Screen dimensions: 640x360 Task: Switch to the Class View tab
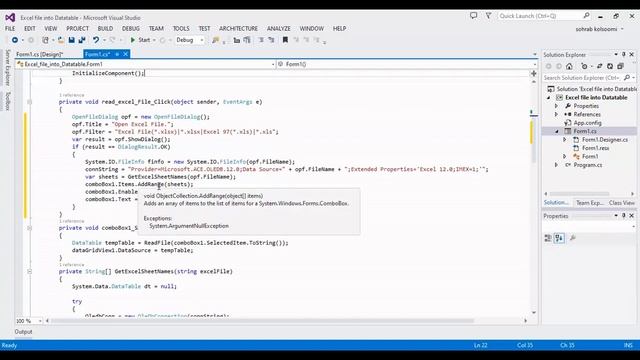click(x=622, y=203)
